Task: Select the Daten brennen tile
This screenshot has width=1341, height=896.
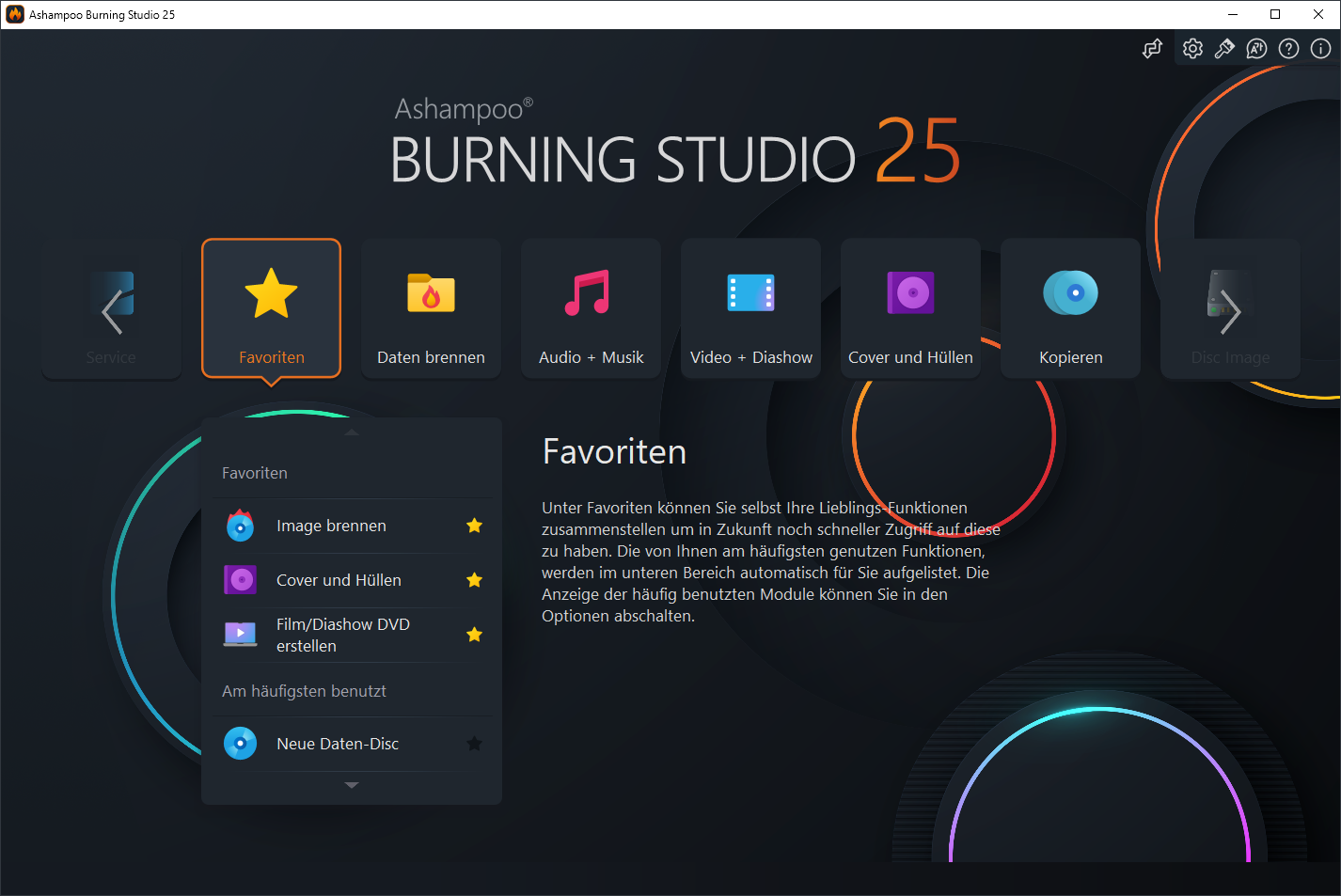Action: click(431, 308)
